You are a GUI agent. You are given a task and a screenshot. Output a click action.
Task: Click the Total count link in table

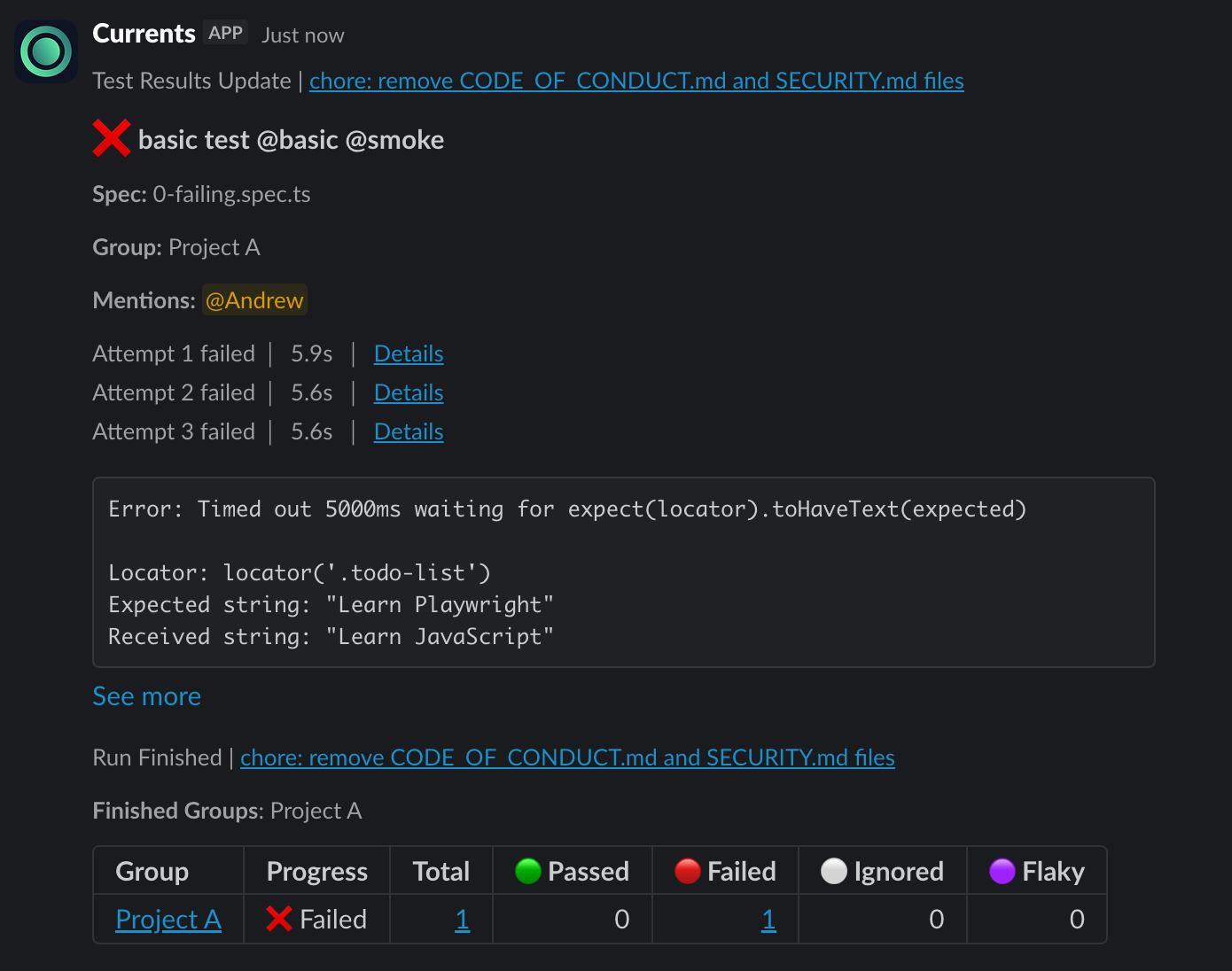tap(462, 920)
